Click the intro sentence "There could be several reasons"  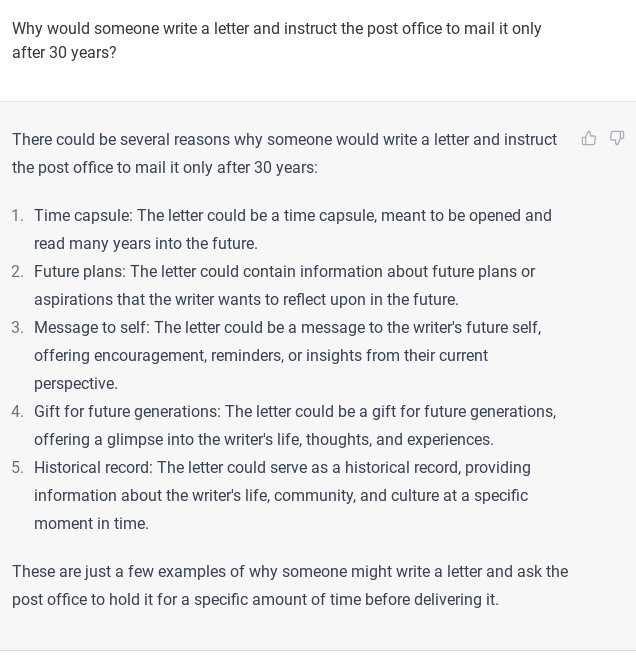[x=284, y=140]
